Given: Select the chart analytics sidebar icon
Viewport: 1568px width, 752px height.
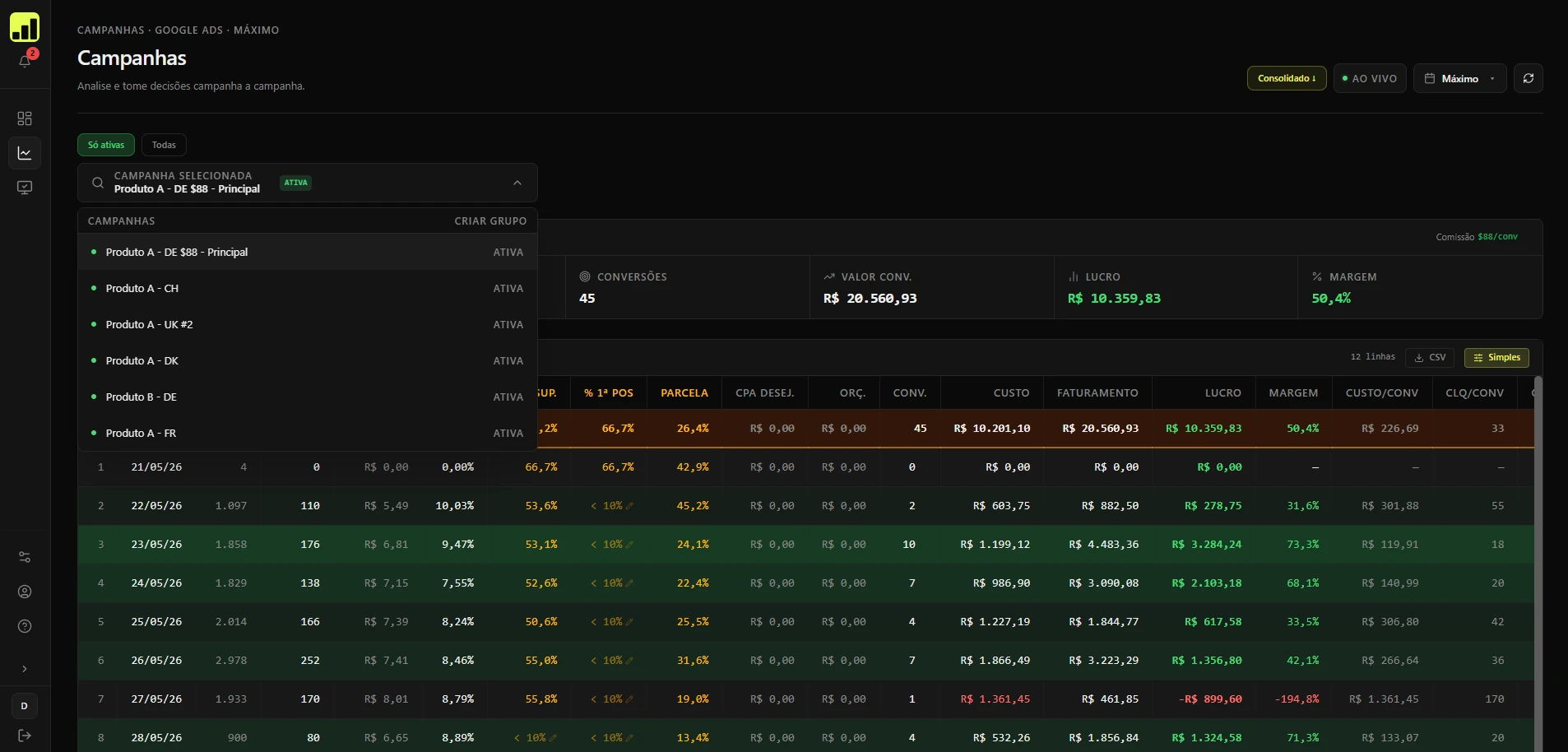Looking at the screenshot, I should 25,153.
